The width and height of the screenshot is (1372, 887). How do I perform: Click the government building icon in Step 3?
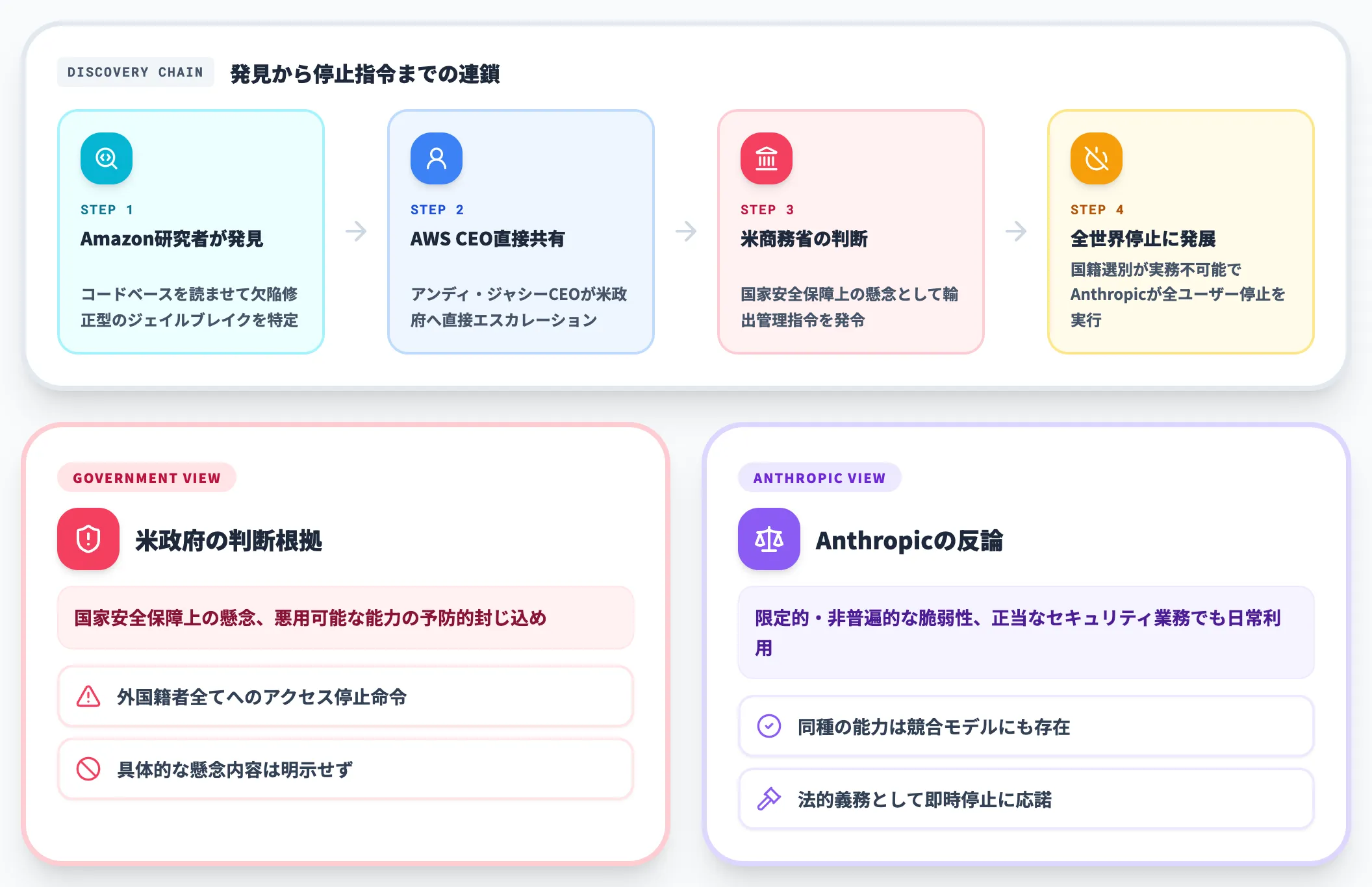[x=767, y=158]
